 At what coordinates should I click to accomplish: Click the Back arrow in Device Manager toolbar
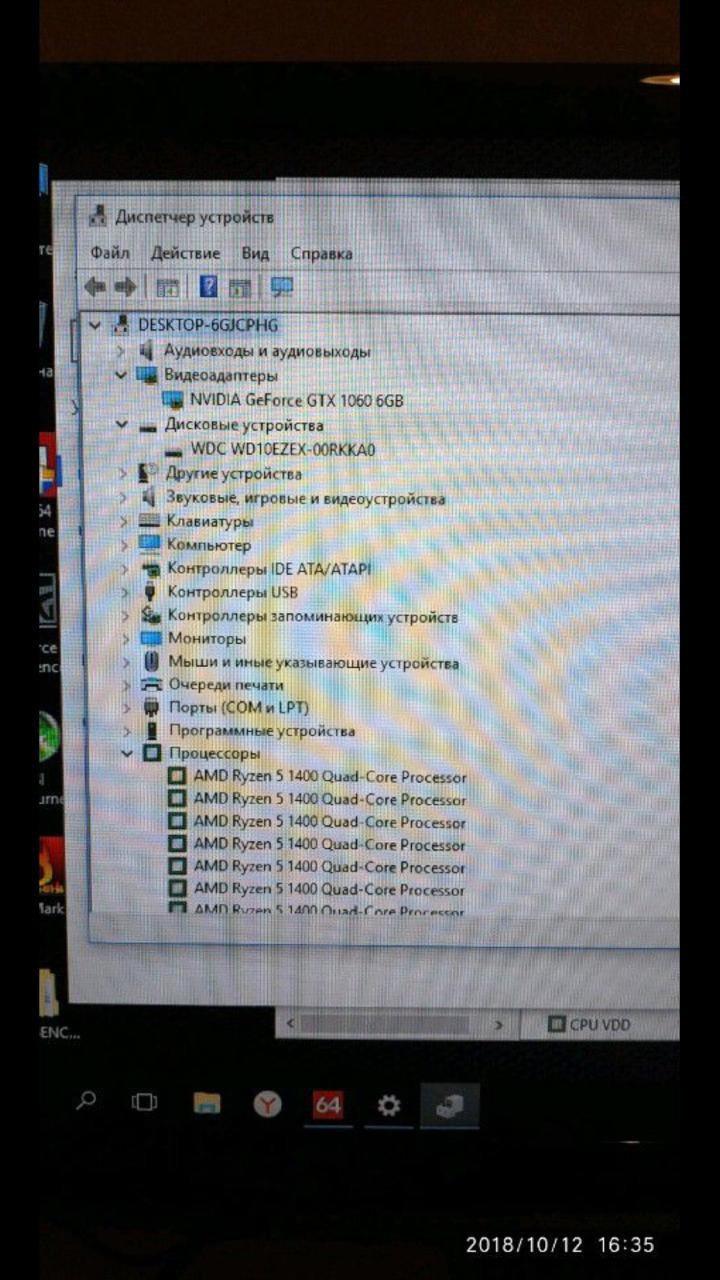point(95,288)
